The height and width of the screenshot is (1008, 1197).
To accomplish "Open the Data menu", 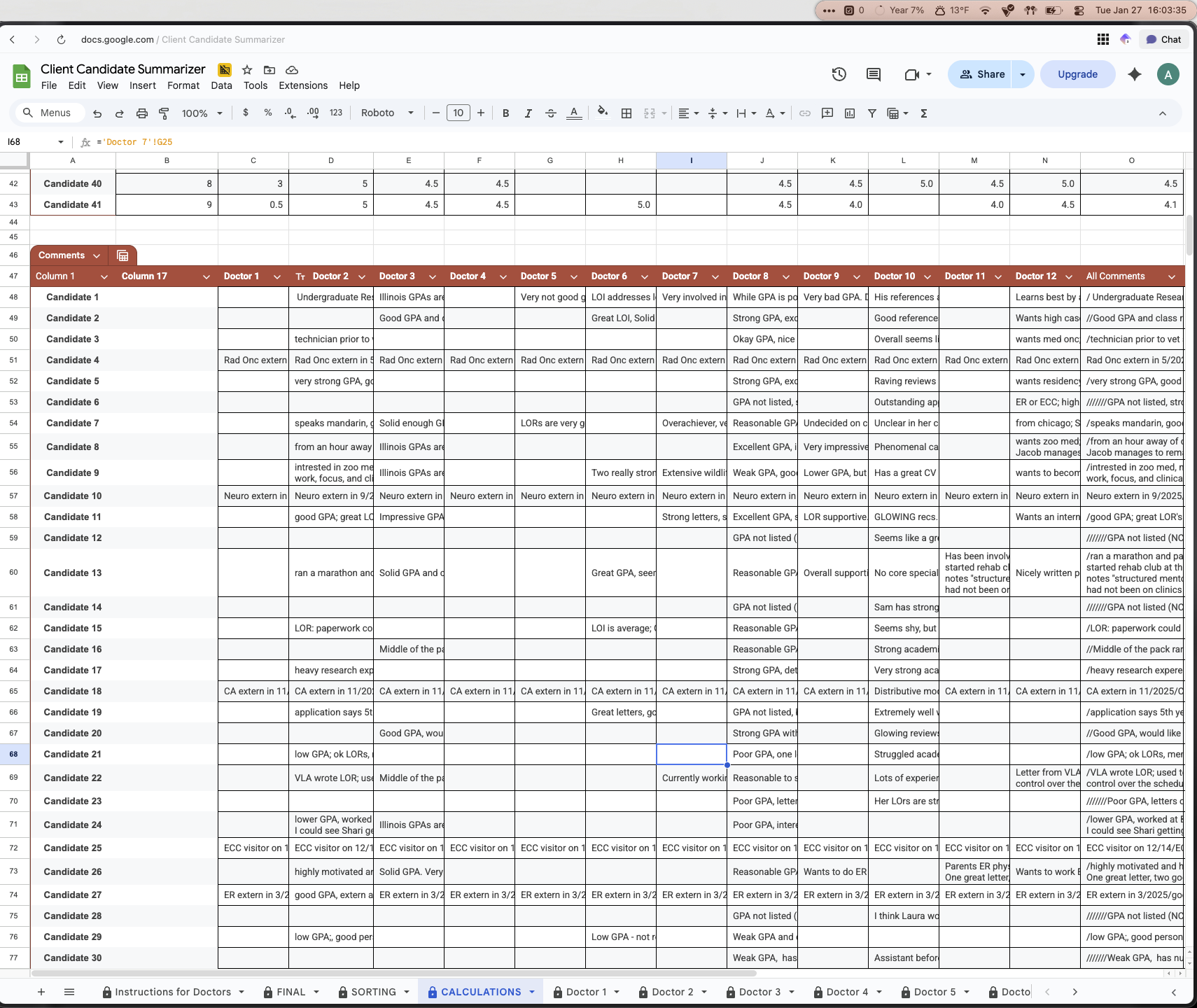I will (x=221, y=85).
